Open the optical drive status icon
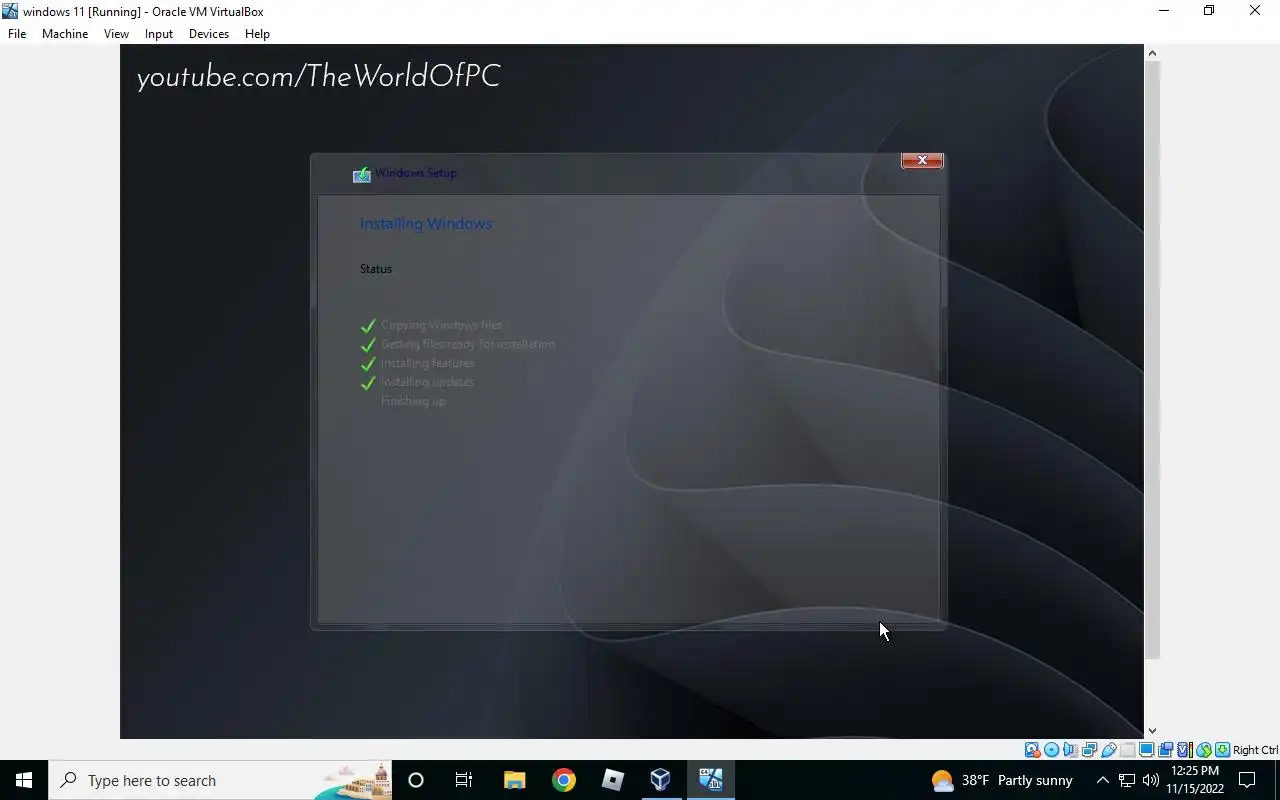1280x800 pixels. pos(1051,750)
